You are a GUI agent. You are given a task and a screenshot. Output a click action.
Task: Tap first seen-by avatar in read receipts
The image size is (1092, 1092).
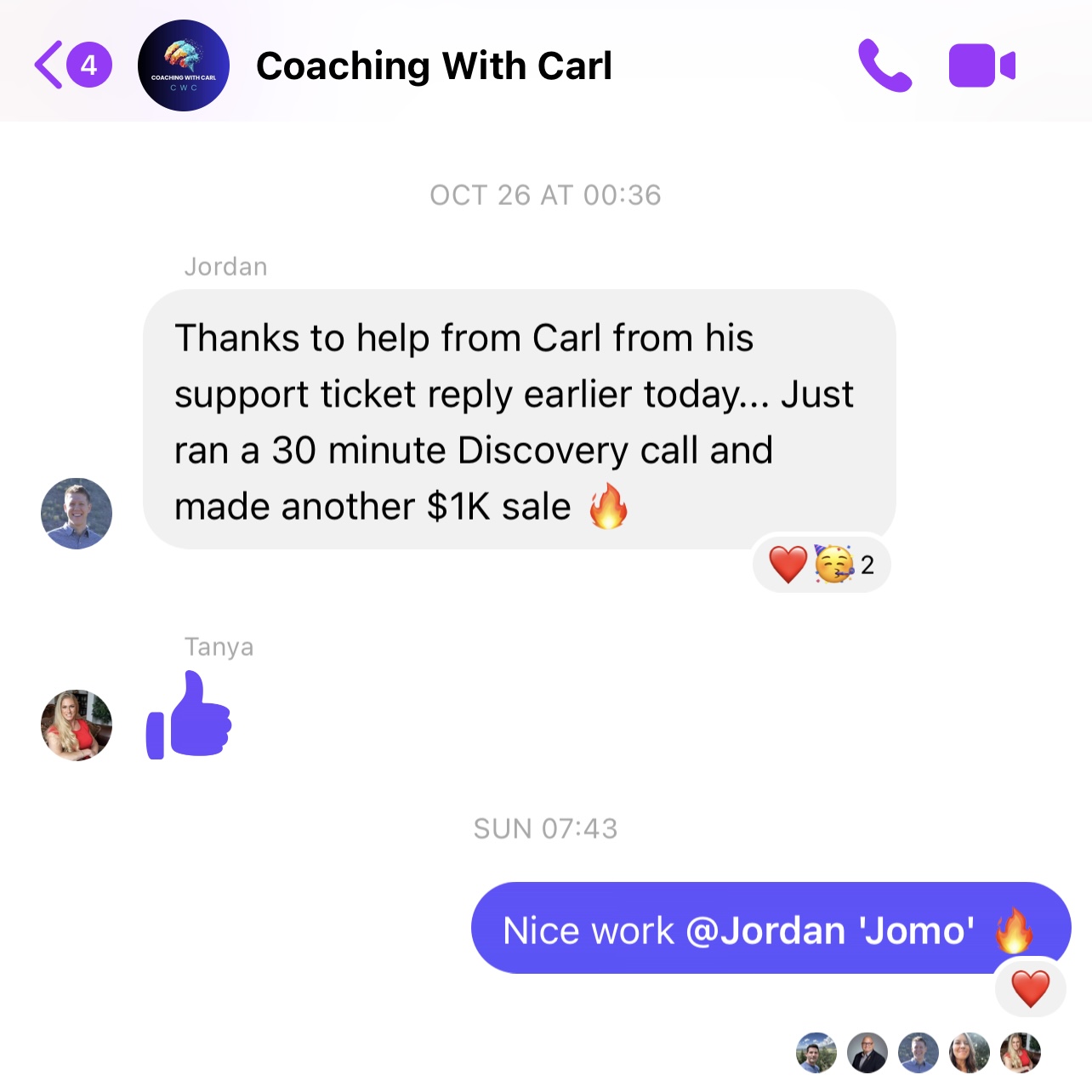coord(816,1053)
